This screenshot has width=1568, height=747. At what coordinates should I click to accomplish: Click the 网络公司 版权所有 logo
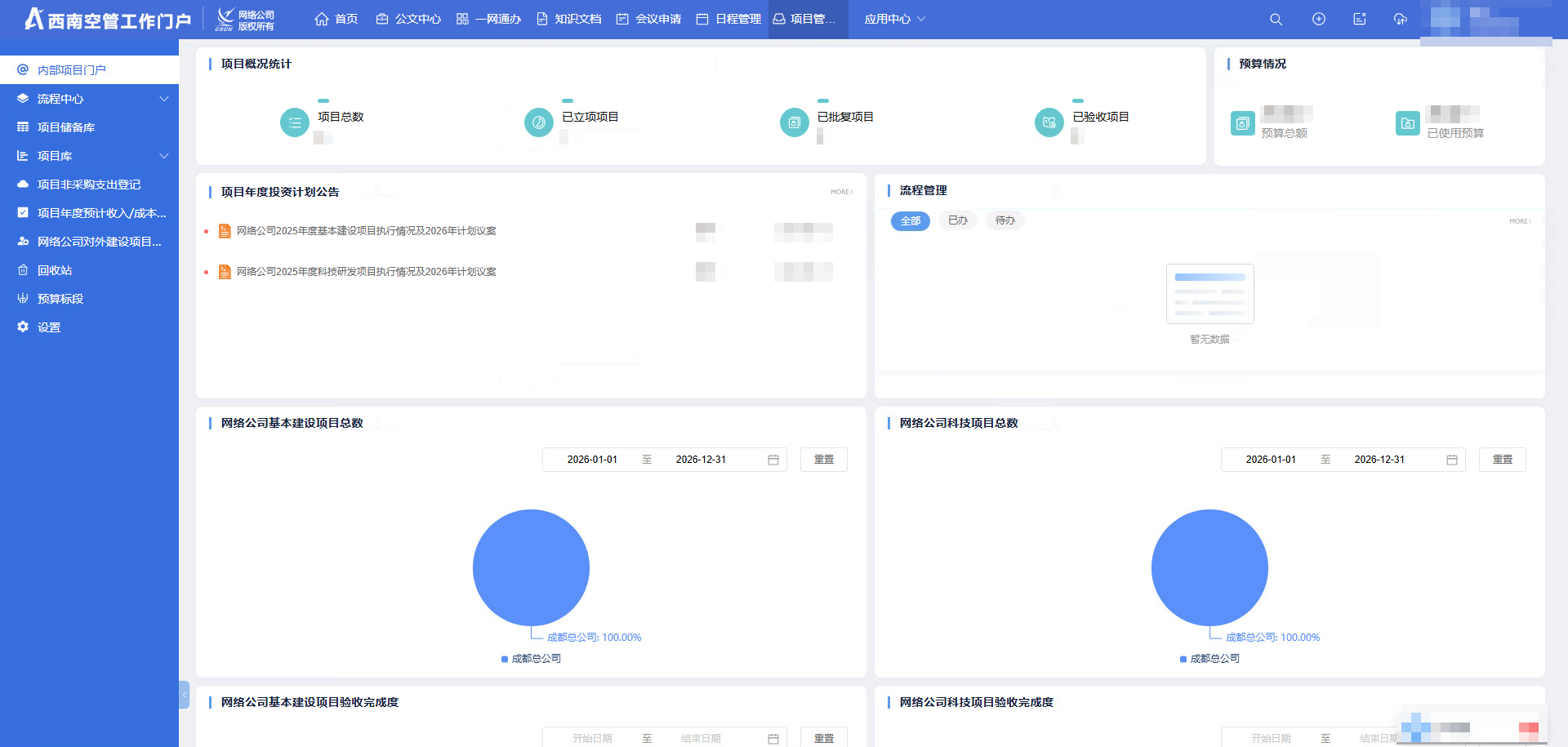pos(246,20)
